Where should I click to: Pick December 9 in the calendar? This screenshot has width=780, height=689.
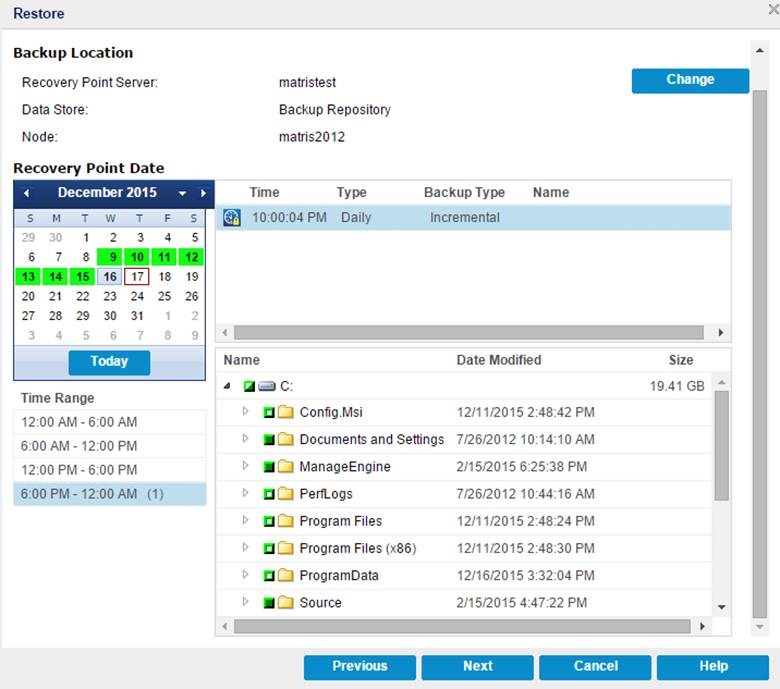coord(110,257)
